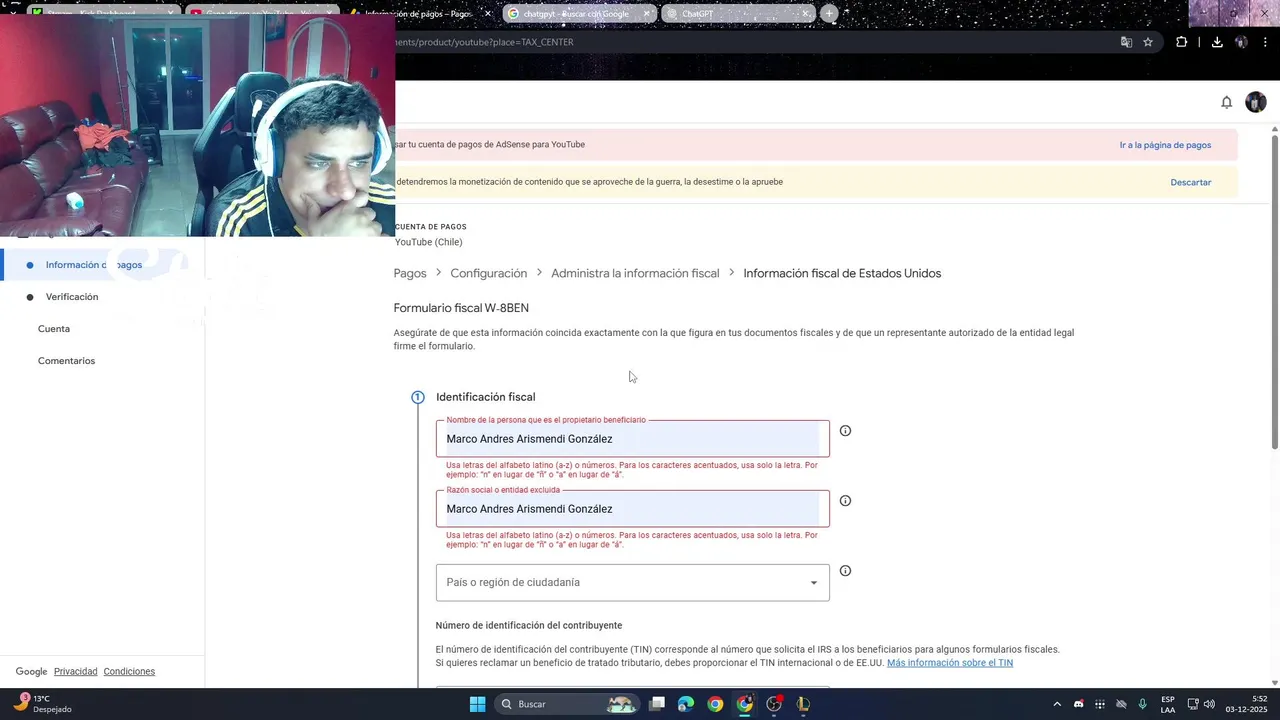Open the active Chrome profile window on taskbar
Viewport: 1280px width, 720px height.
coord(745,704)
